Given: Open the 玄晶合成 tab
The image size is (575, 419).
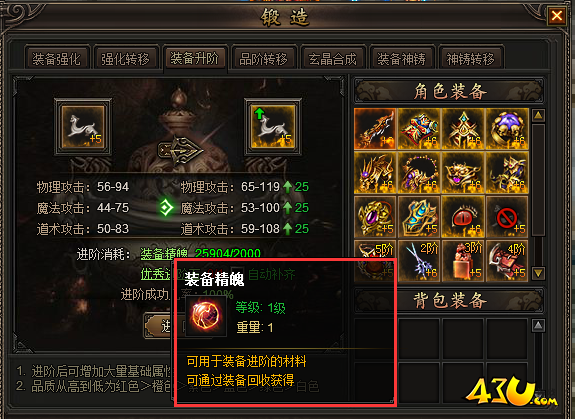Looking at the screenshot, I should tap(333, 58).
